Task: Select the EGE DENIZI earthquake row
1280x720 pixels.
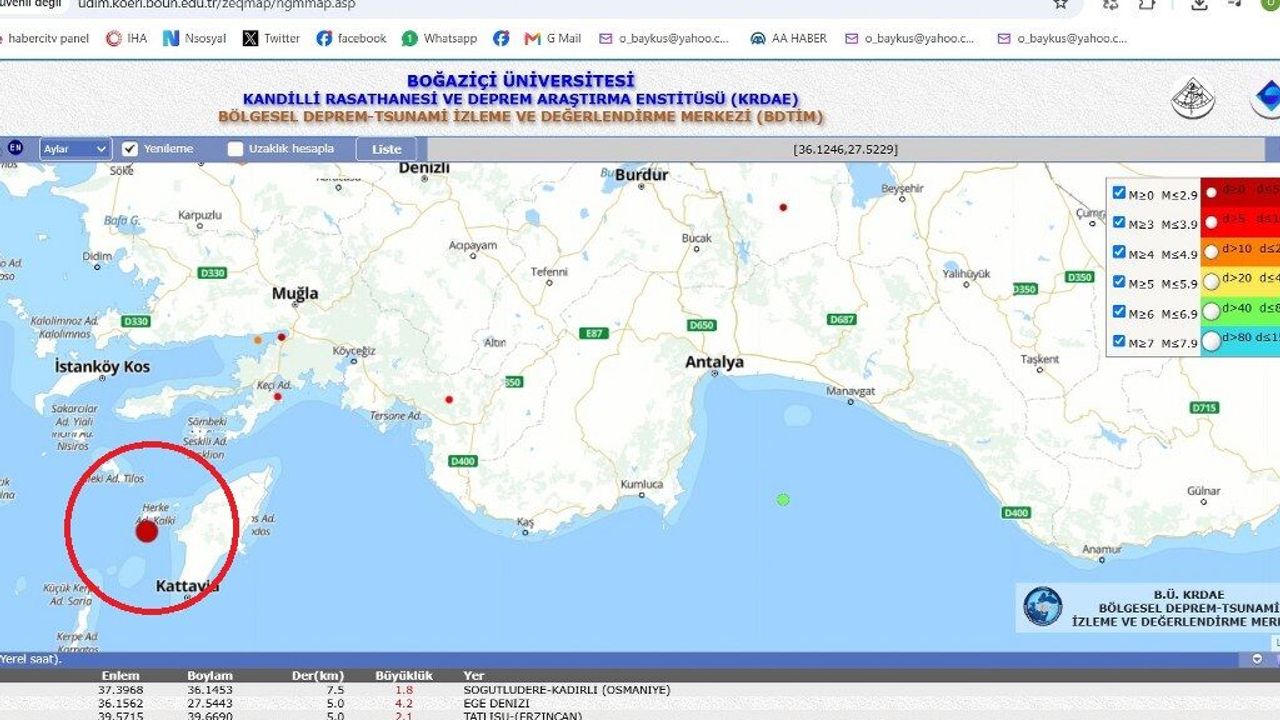Action: [x=640, y=703]
